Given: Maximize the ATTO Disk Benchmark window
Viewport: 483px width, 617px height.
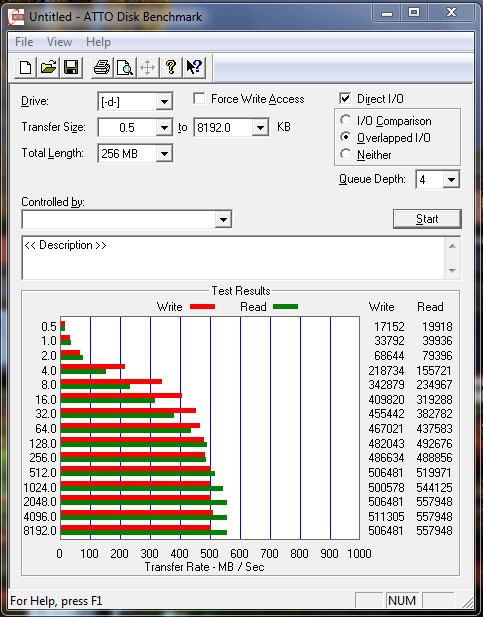Looking at the screenshot, I should coord(414,13).
